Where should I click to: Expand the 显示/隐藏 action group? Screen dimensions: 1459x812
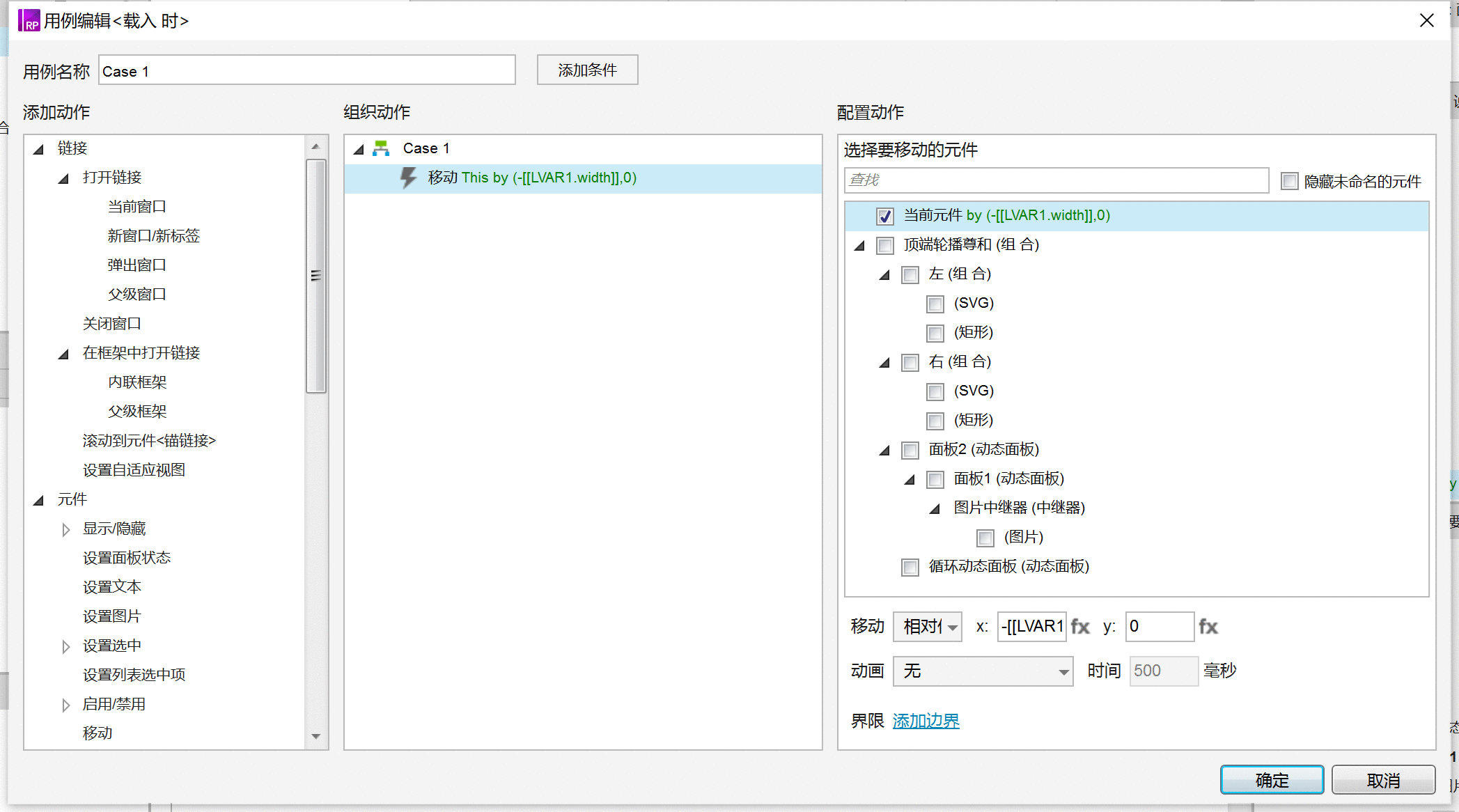point(65,530)
